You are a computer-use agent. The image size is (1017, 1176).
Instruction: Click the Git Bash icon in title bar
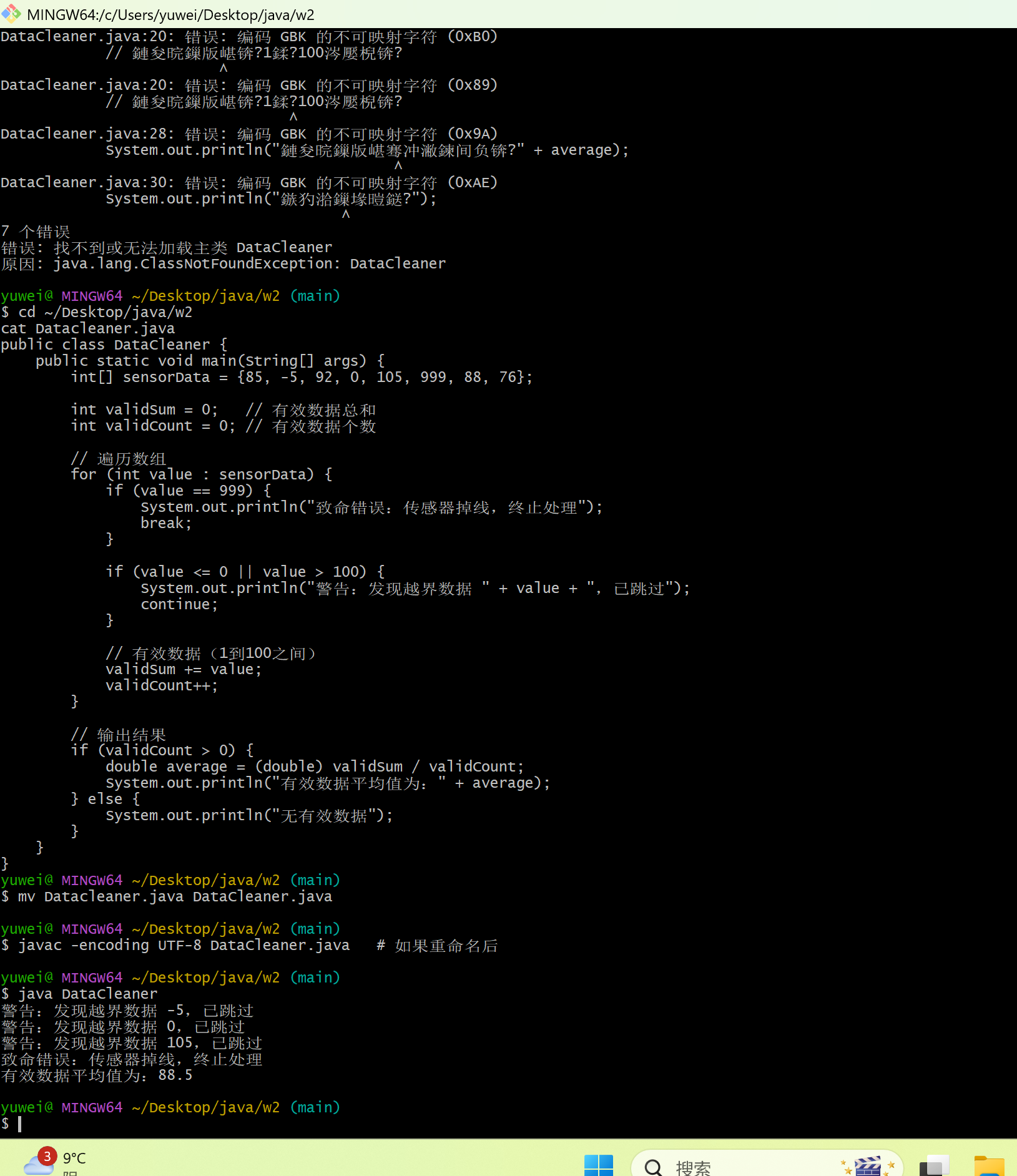[x=11, y=14]
